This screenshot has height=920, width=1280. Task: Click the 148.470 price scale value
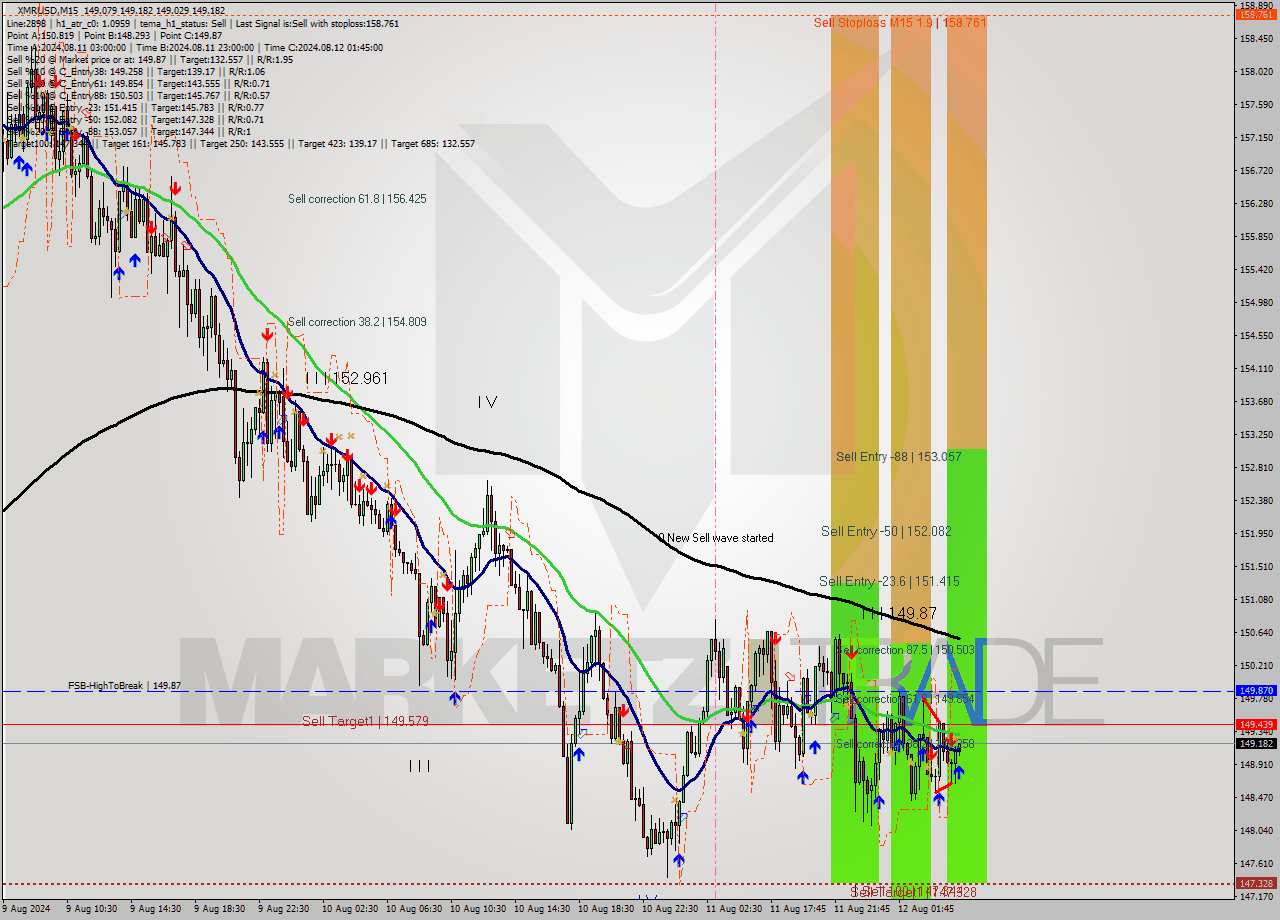click(x=1257, y=797)
